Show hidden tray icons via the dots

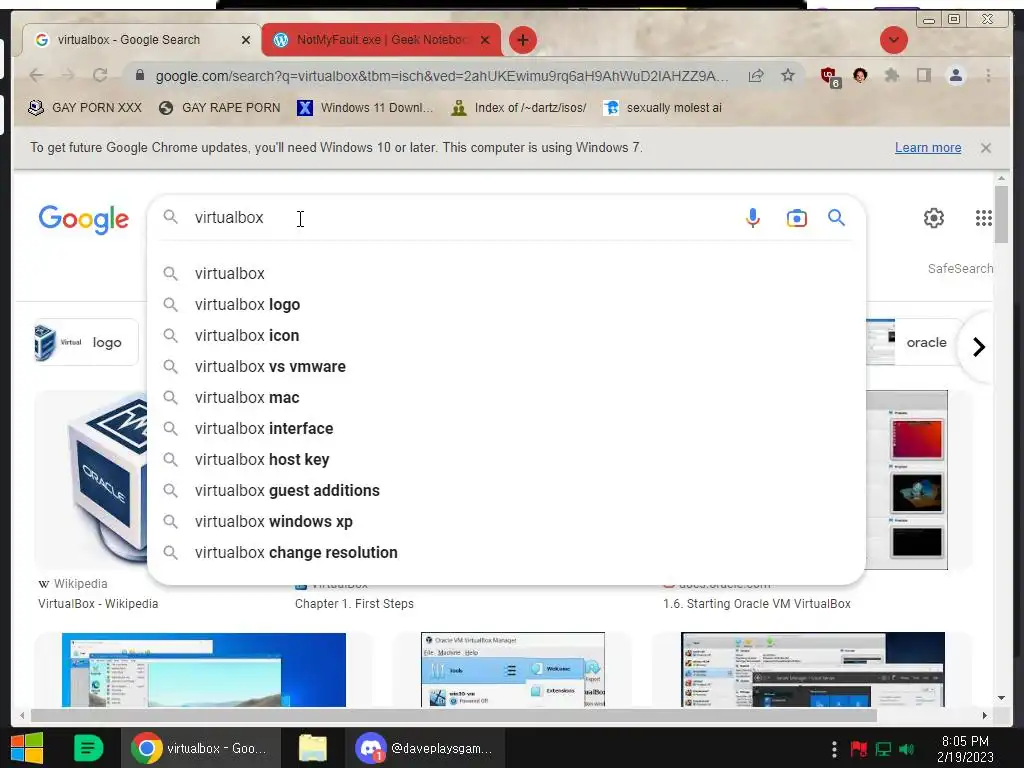pyautogui.click(x=834, y=748)
